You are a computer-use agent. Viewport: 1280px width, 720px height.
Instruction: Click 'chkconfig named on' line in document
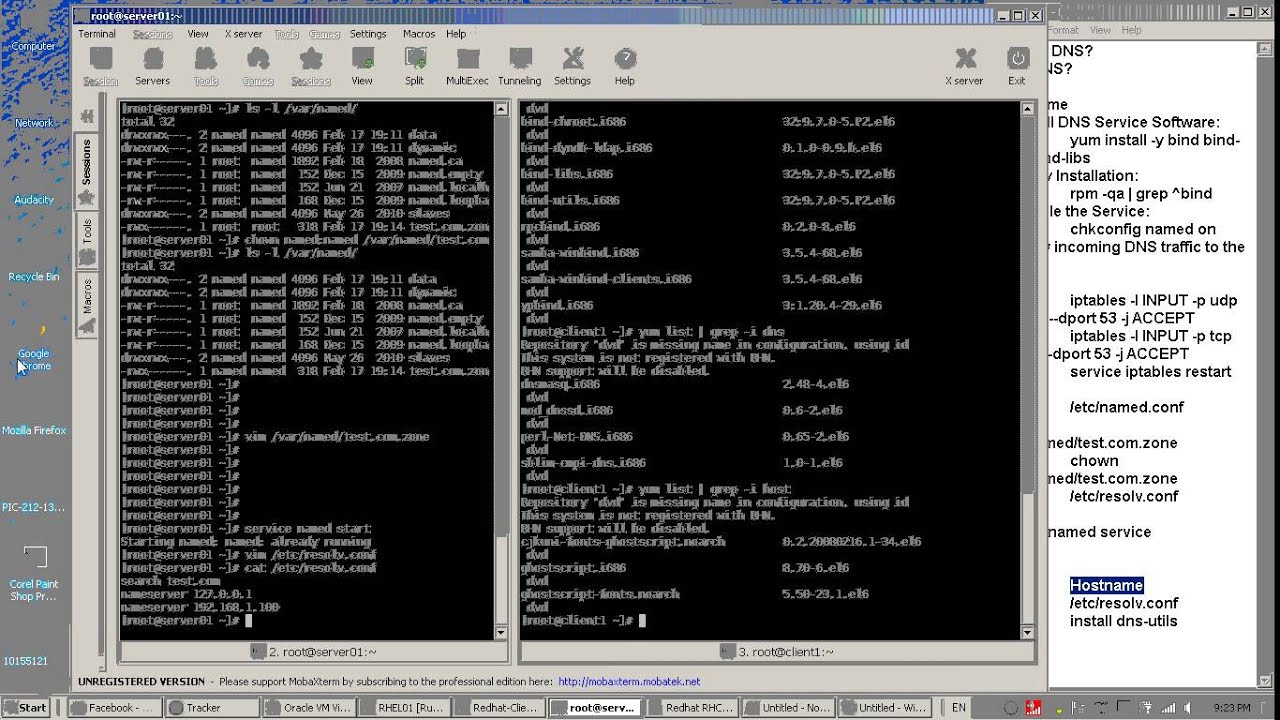click(1143, 229)
